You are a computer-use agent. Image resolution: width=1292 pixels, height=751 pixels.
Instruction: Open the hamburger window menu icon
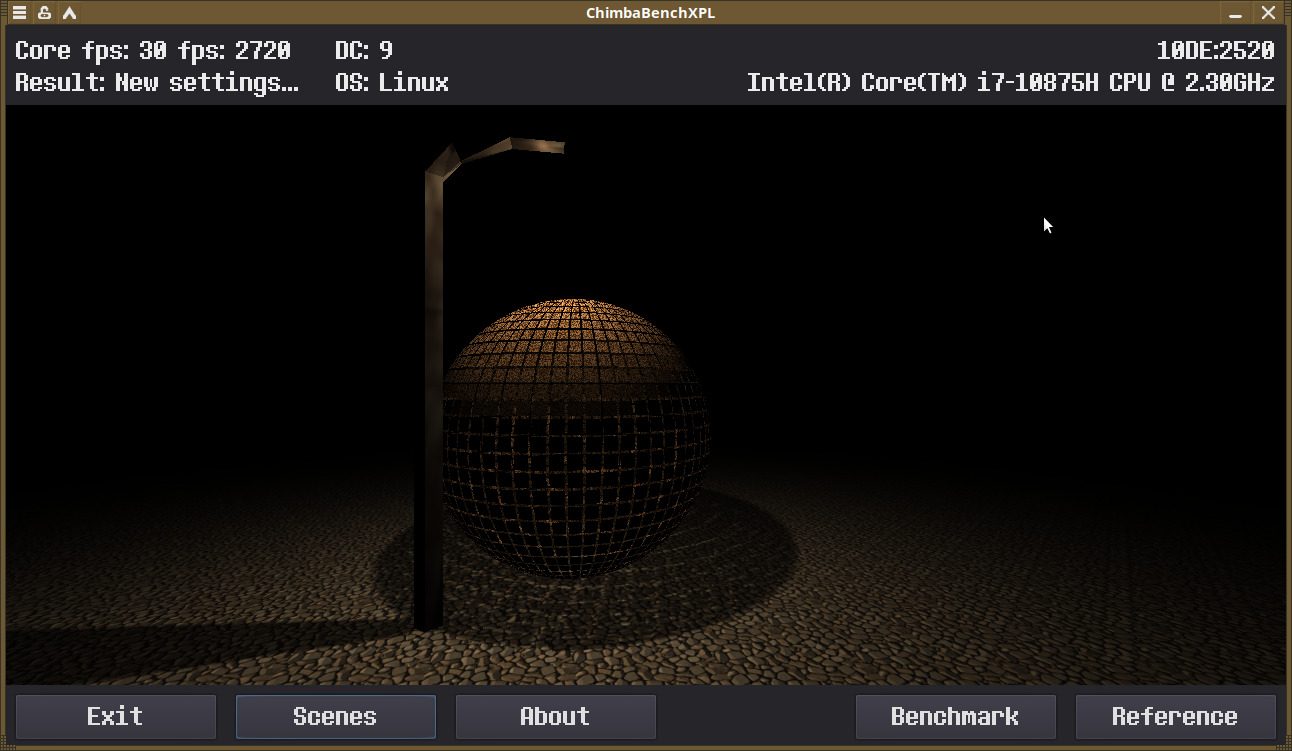coord(19,13)
